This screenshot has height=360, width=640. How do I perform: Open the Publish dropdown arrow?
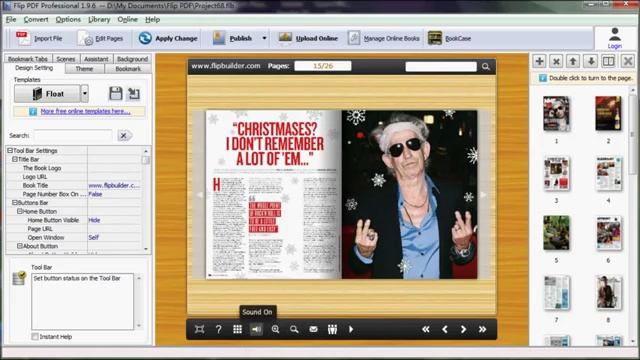(x=264, y=38)
